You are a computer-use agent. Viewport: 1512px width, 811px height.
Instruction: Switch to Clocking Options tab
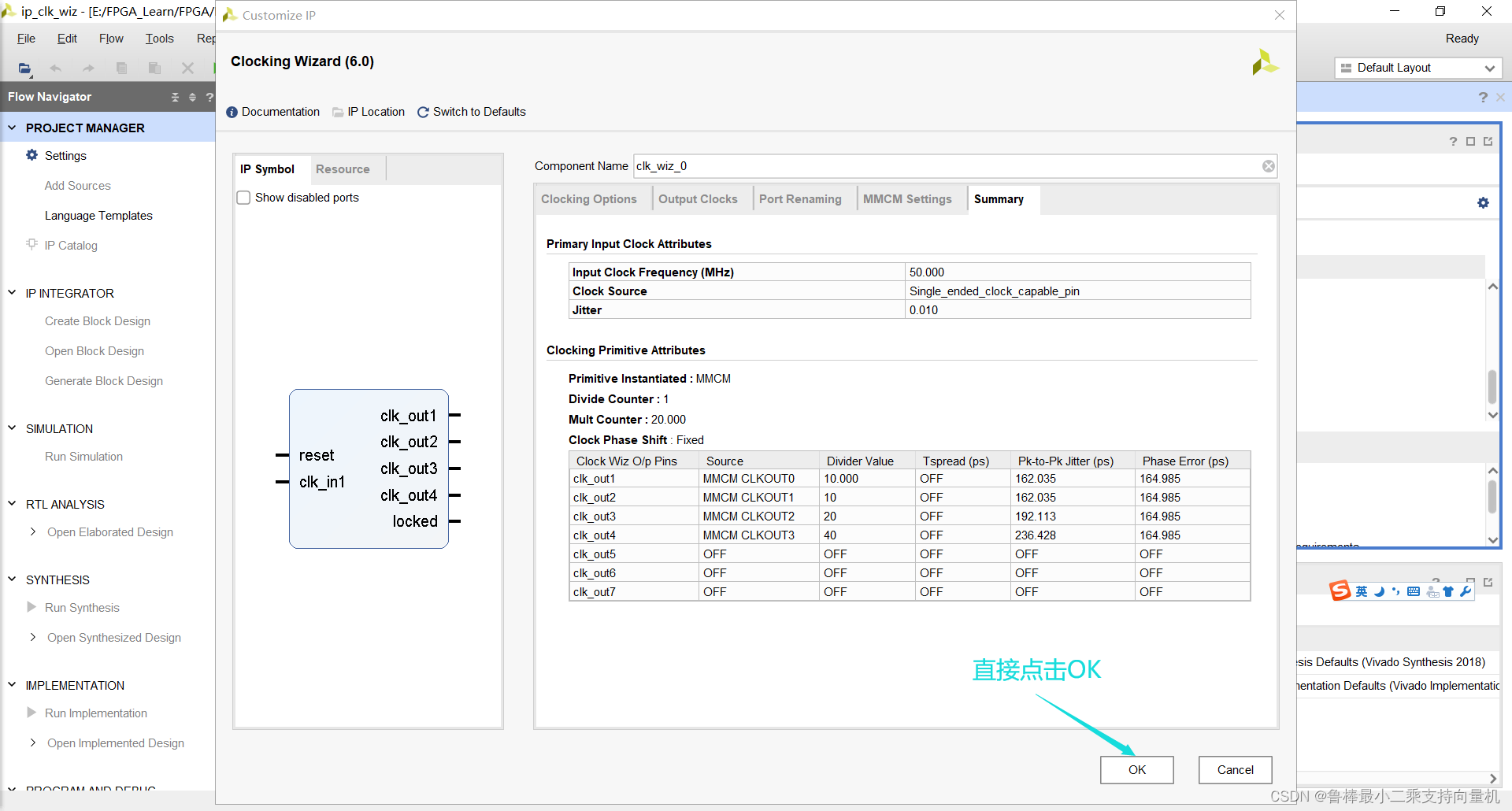pos(588,199)
